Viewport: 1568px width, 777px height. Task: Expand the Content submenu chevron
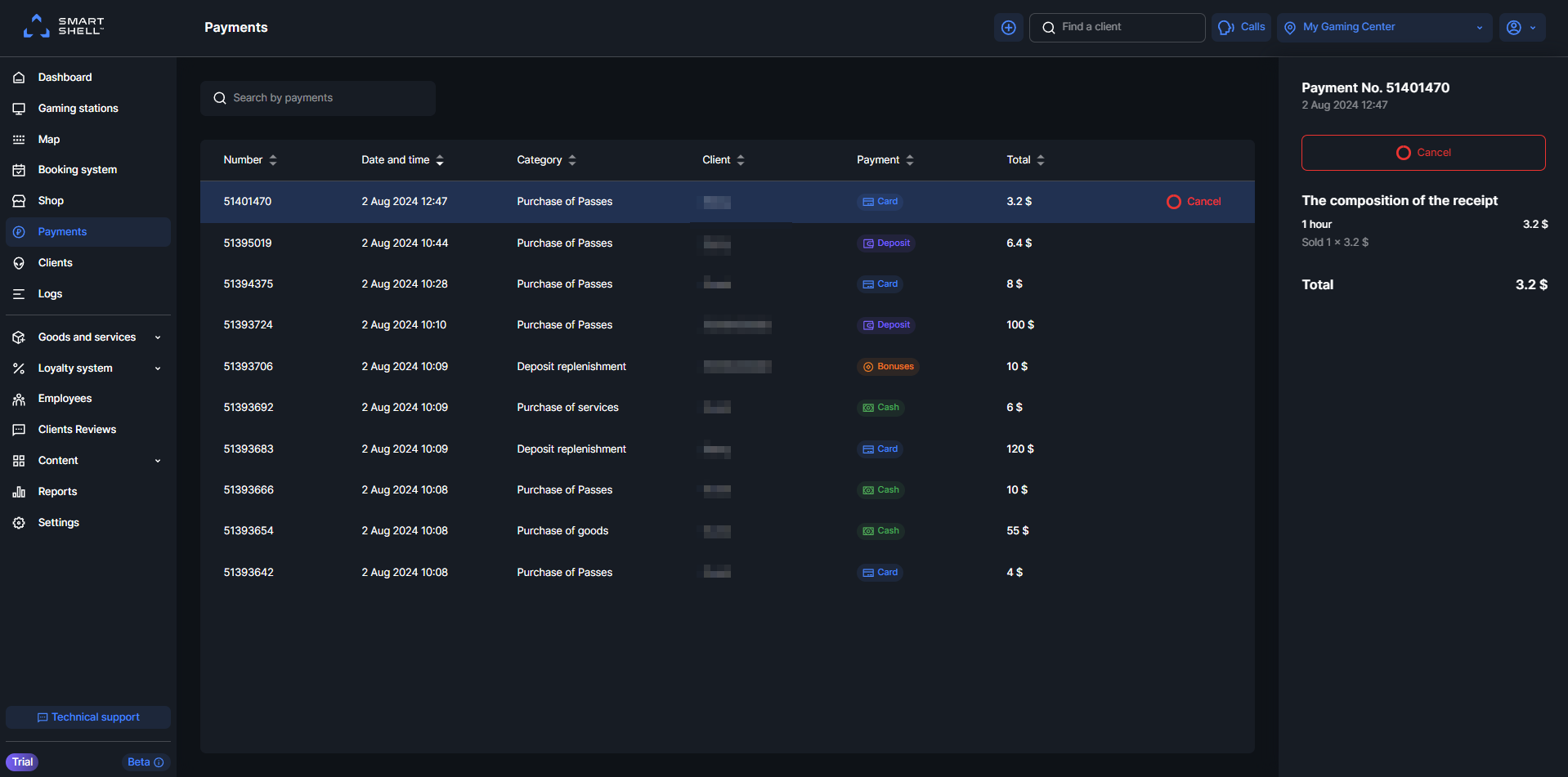(x=158, y=461)
